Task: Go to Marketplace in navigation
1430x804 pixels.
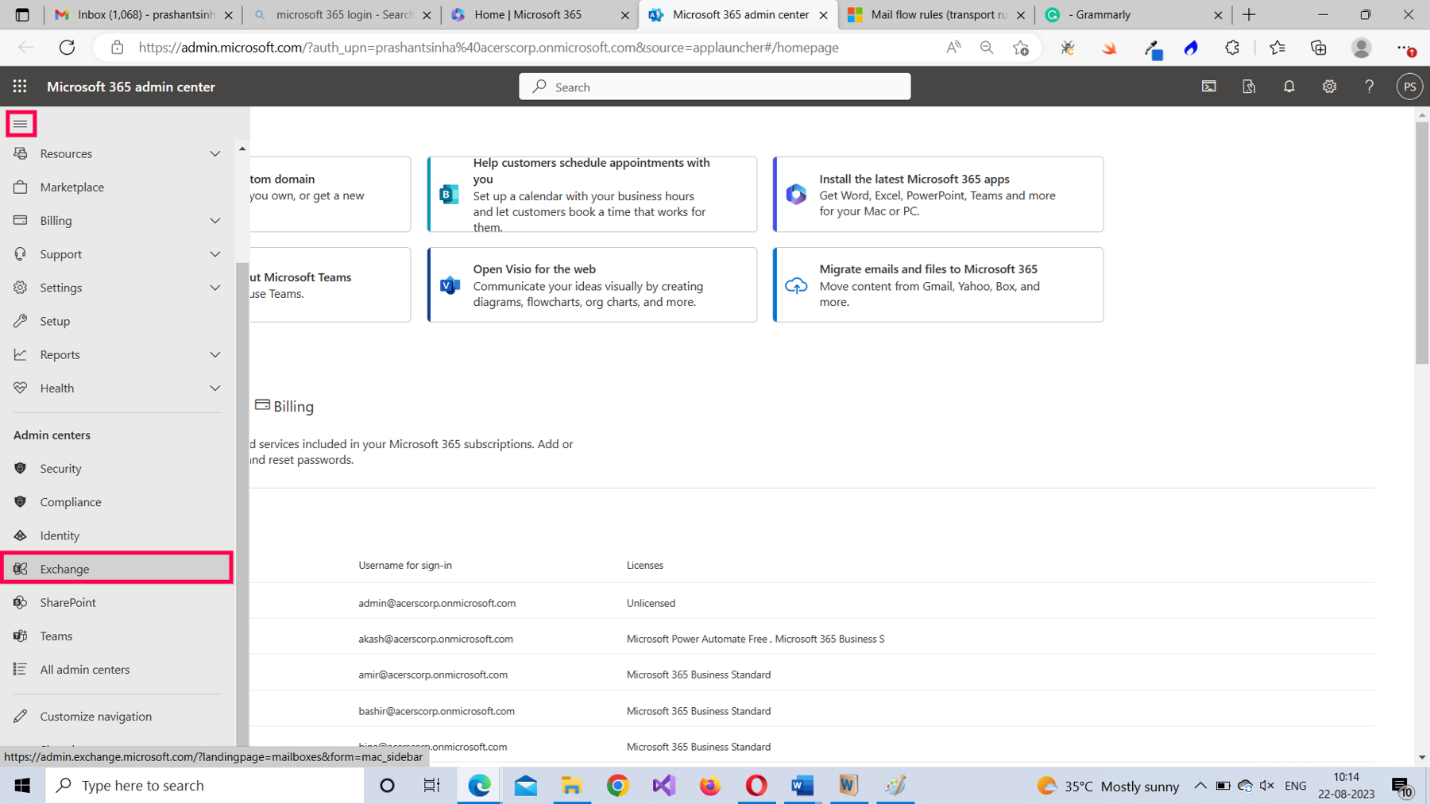Action: coord(72,187)
